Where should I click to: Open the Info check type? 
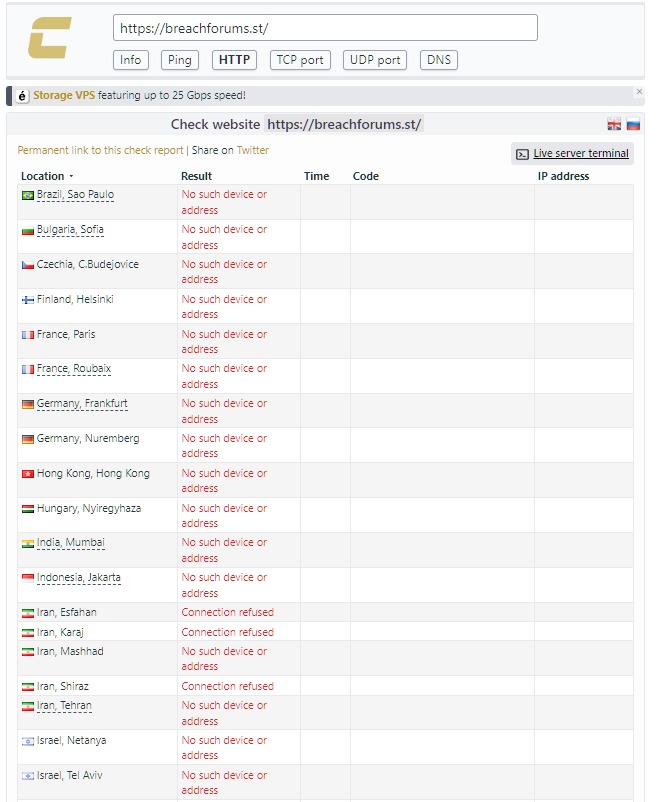click(x=131, y=60)
